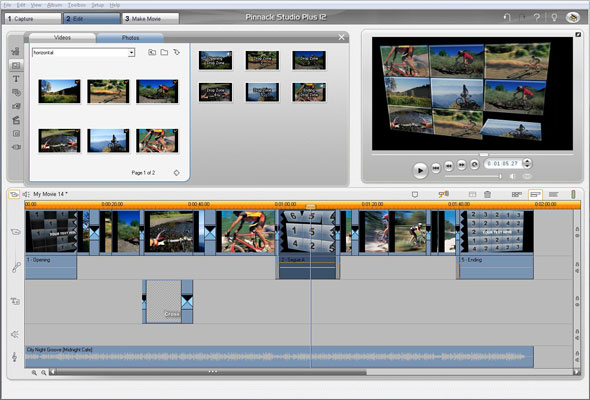Image resolution: width=590 pixels, height=400 pixels.
Task: Click the tag icon beside album folder icons
Action: coord(176,52)
